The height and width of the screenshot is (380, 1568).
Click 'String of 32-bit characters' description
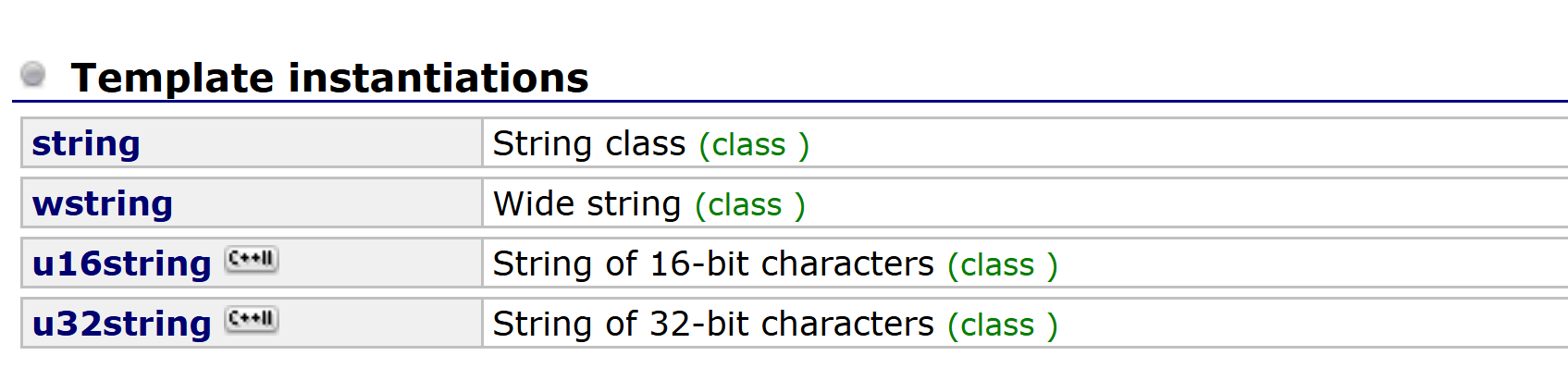pos(713,324)
